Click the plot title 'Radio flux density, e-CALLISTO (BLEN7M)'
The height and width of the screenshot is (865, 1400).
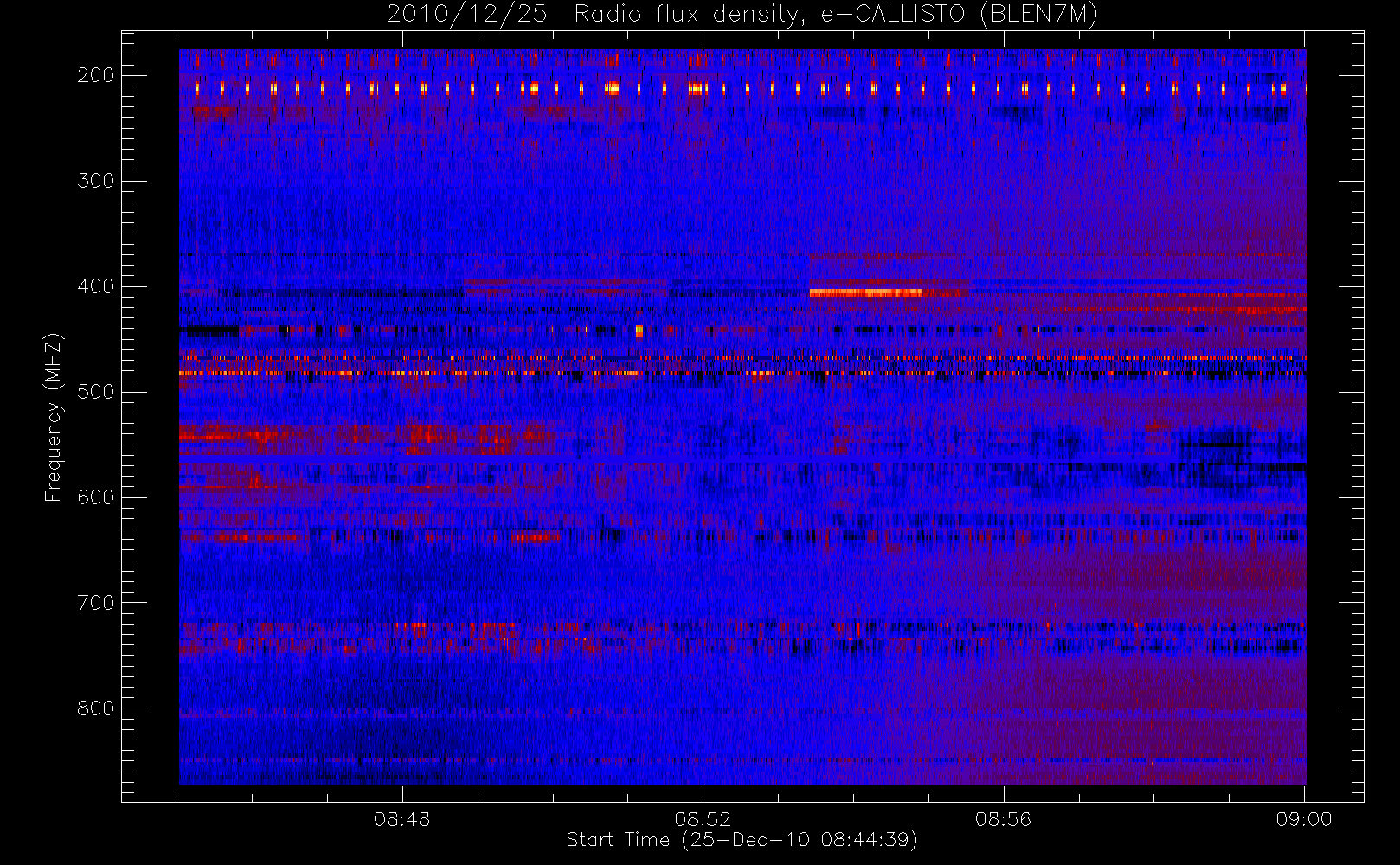point(836,15)
